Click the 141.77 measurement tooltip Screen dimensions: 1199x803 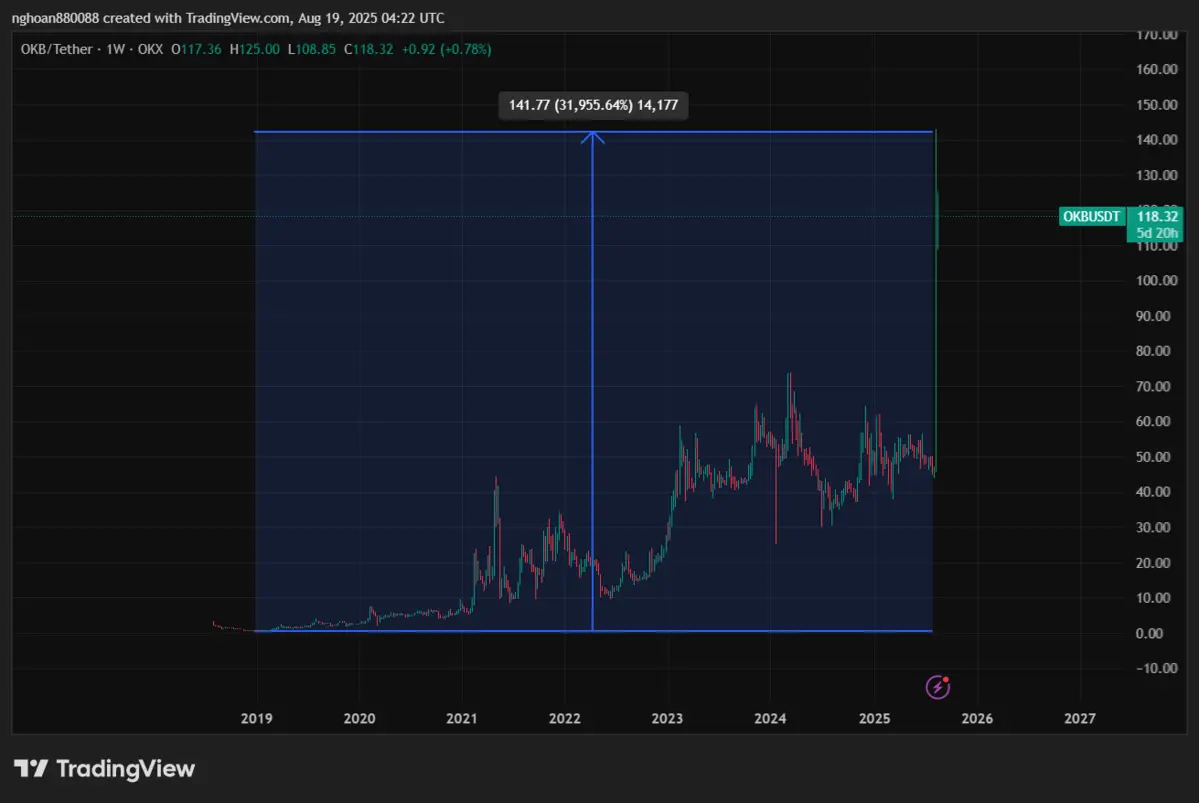(x=593, y=106)
